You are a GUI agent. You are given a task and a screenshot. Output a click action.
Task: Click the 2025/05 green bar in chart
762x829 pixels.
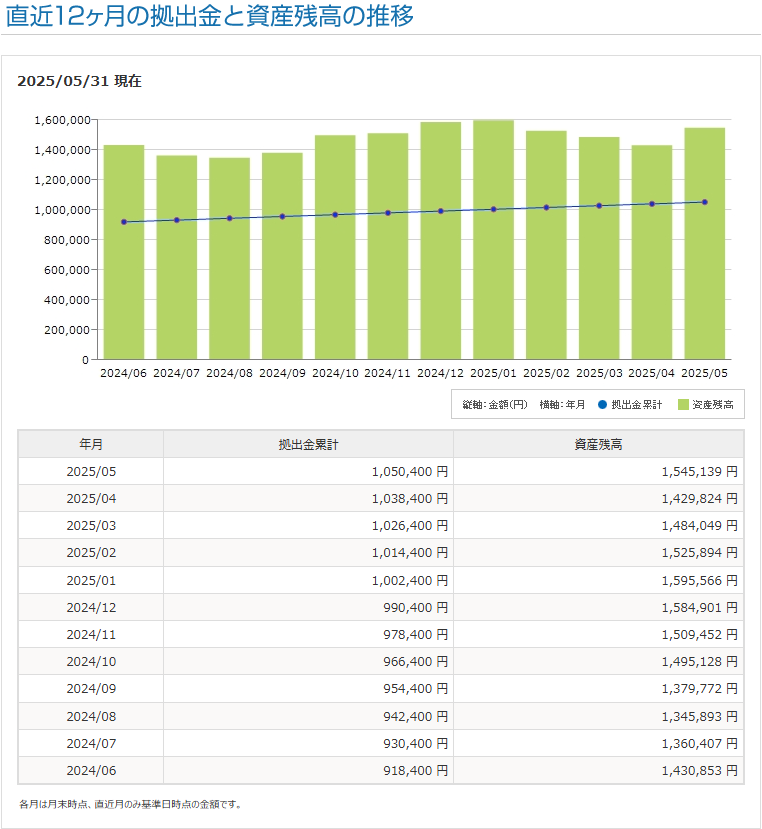pos(704,244)
